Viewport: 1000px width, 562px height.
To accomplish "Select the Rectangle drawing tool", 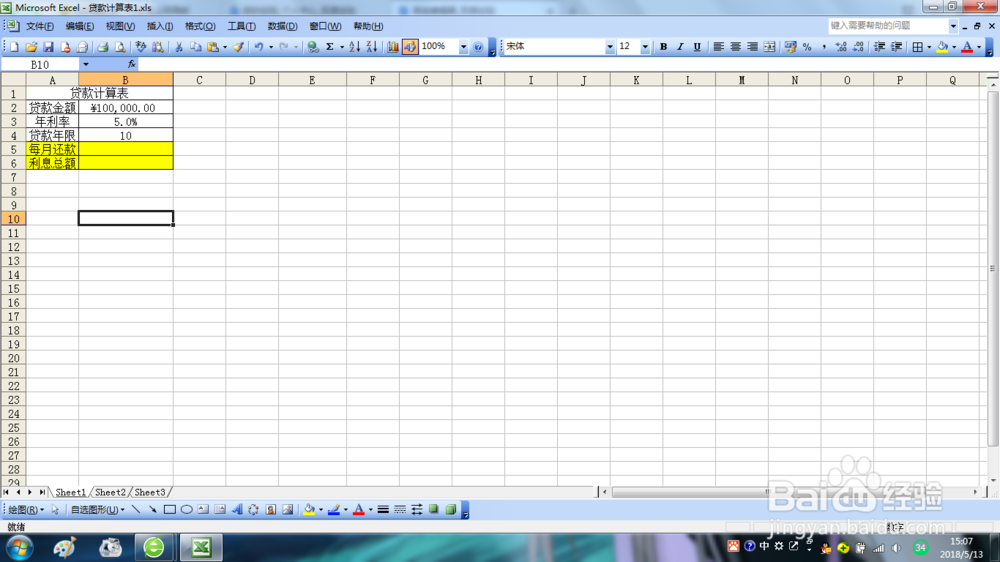I will tap(170, 510).
